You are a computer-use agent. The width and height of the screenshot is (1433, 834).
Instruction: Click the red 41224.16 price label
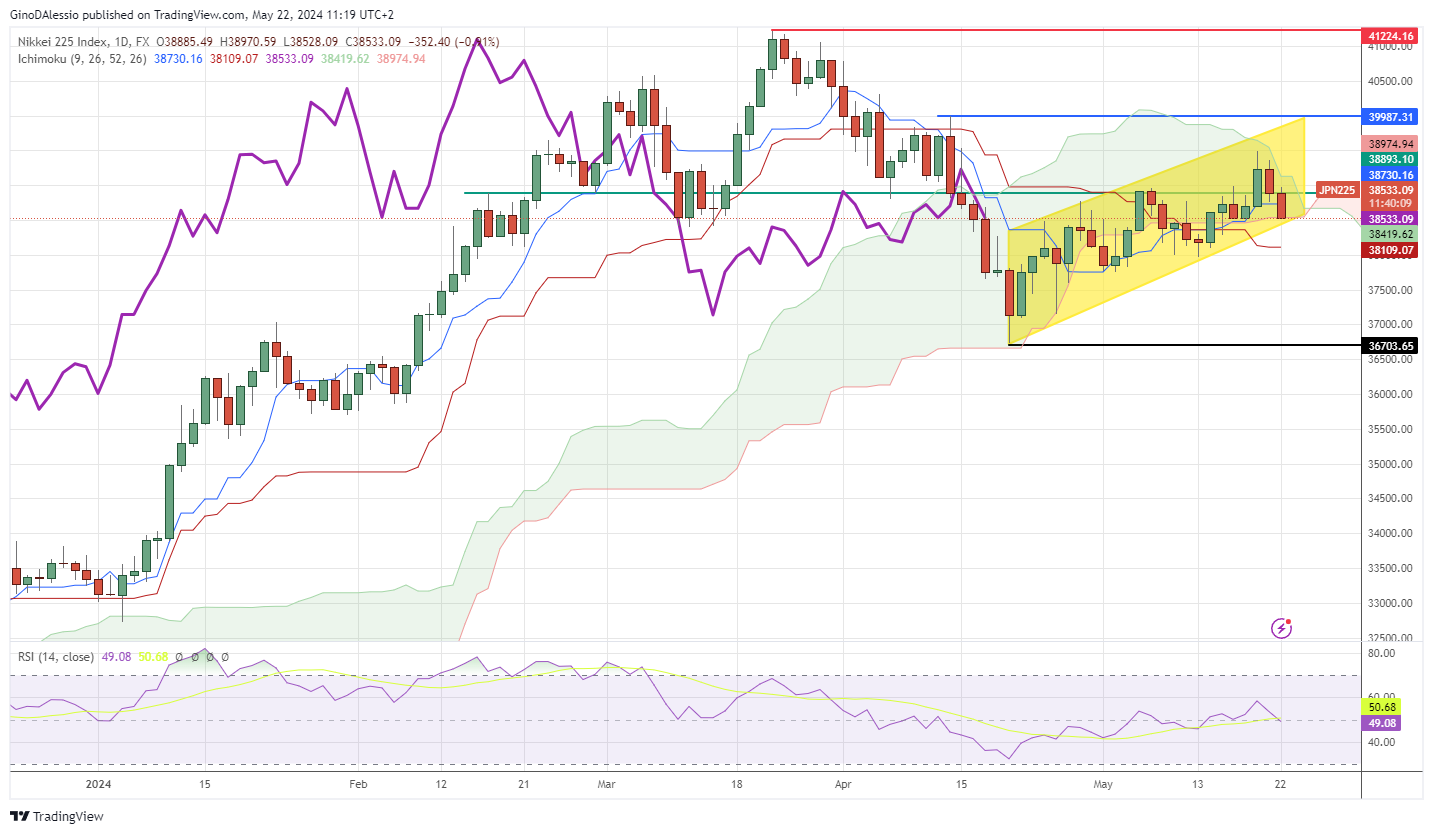click(x=1390, y=33)
